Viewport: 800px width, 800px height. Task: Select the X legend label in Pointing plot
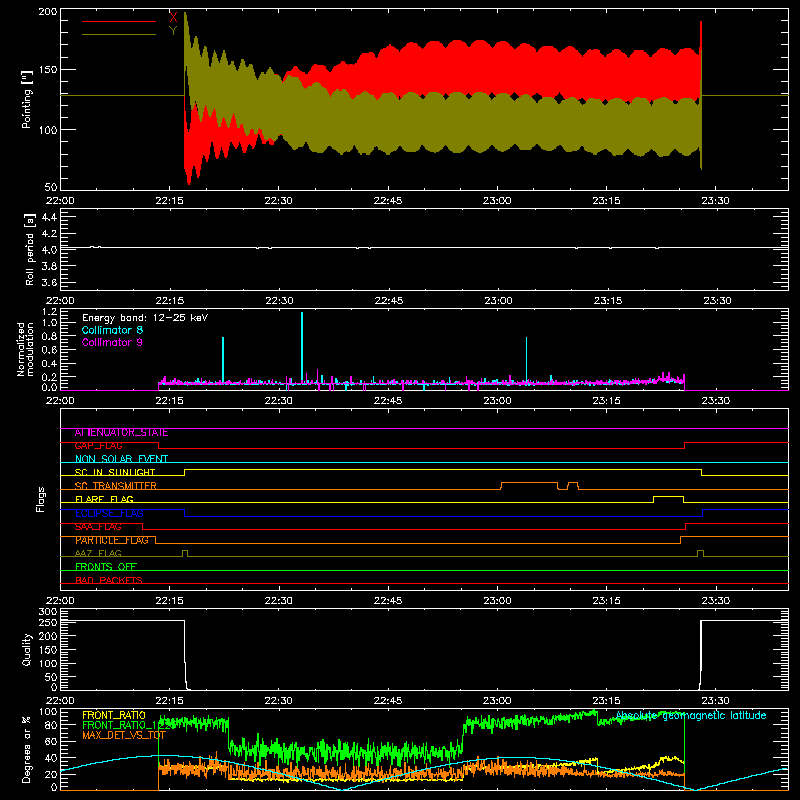pos(173,18)
